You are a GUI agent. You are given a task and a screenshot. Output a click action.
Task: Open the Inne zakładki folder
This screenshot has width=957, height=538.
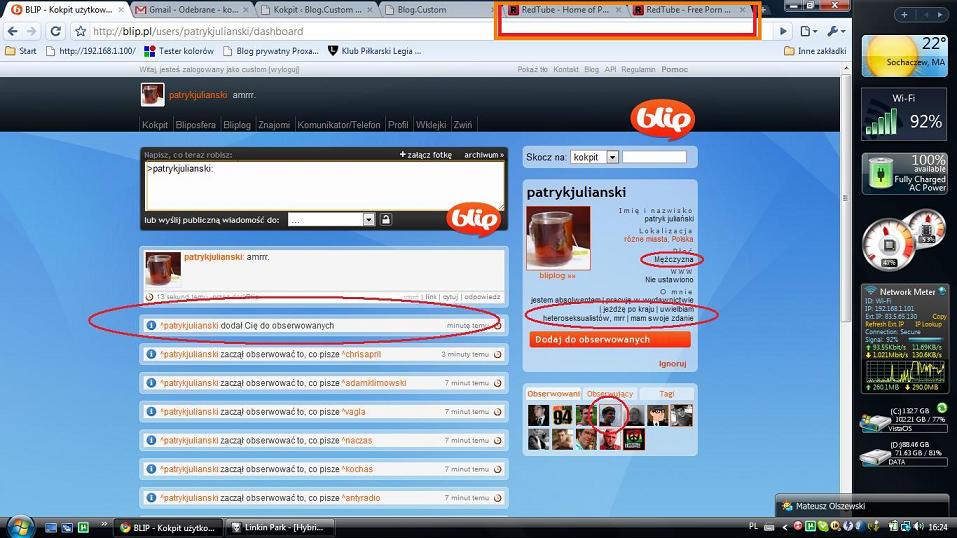[815, 51]
